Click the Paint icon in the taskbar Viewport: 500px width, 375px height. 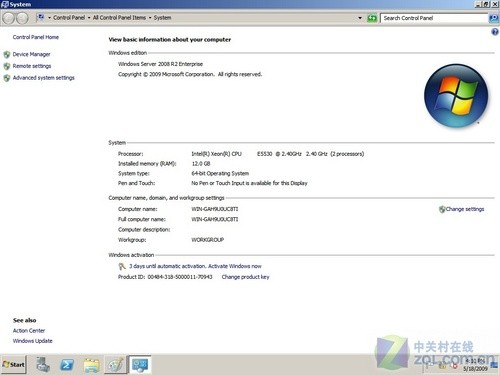point(115,365)
